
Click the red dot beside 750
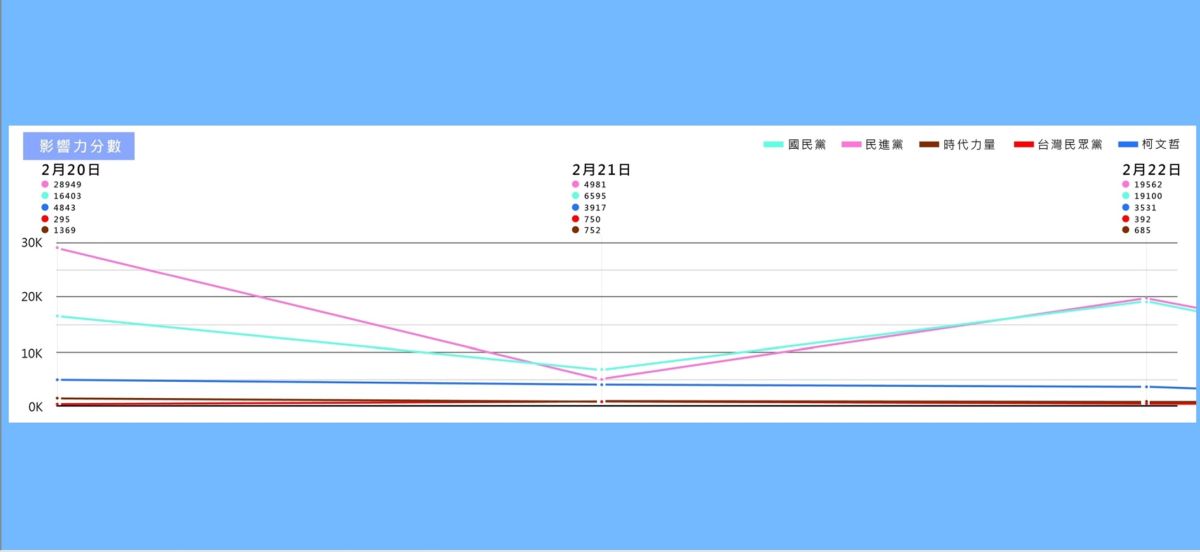pos(575,219)
